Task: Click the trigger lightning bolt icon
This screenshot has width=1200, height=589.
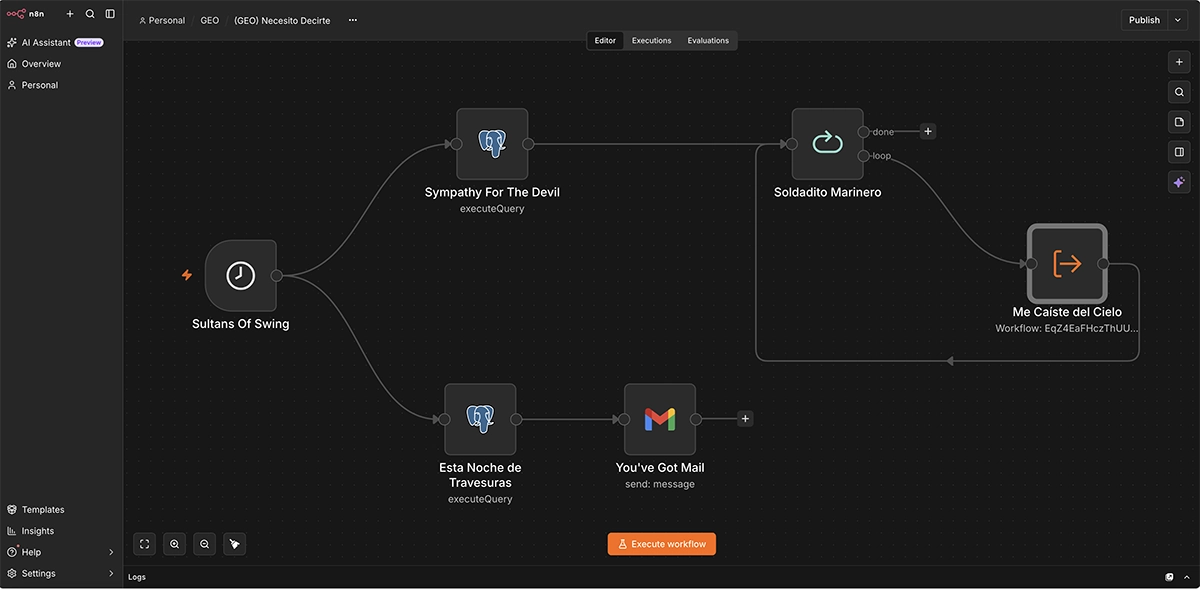Action: click(186, 275)
